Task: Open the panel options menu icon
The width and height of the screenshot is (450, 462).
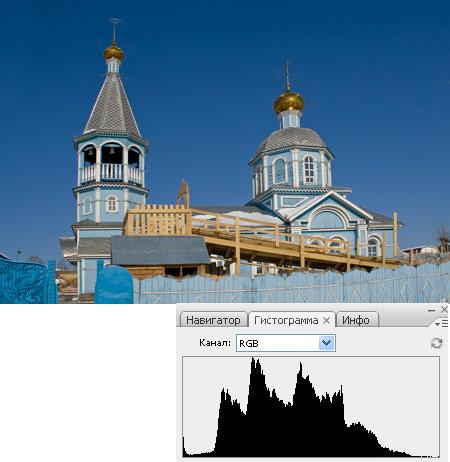Action: pos(442,323)
